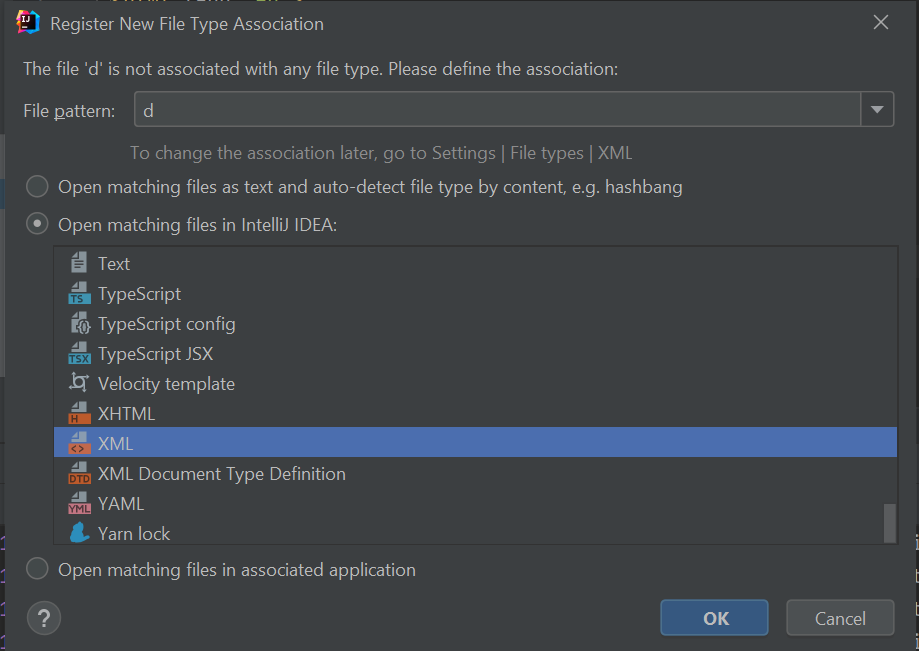Click the file type list scrollbar thumb
The height and width of the screenshot is (651, 919).
(890, 523)
